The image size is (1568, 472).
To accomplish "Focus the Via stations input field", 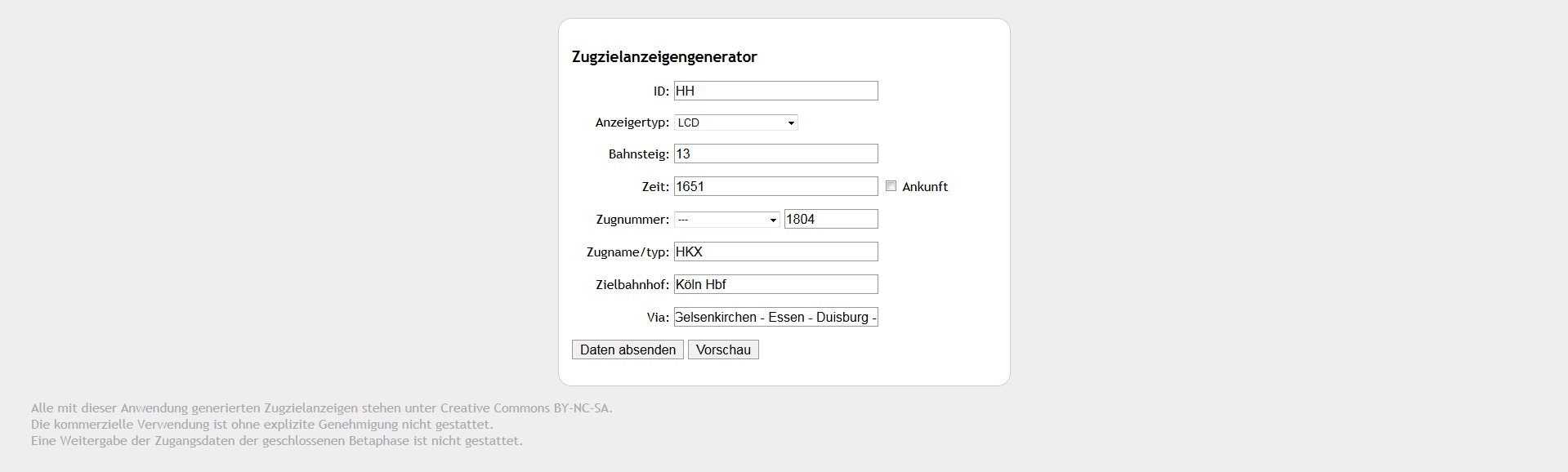I will [x=775, y=317].
